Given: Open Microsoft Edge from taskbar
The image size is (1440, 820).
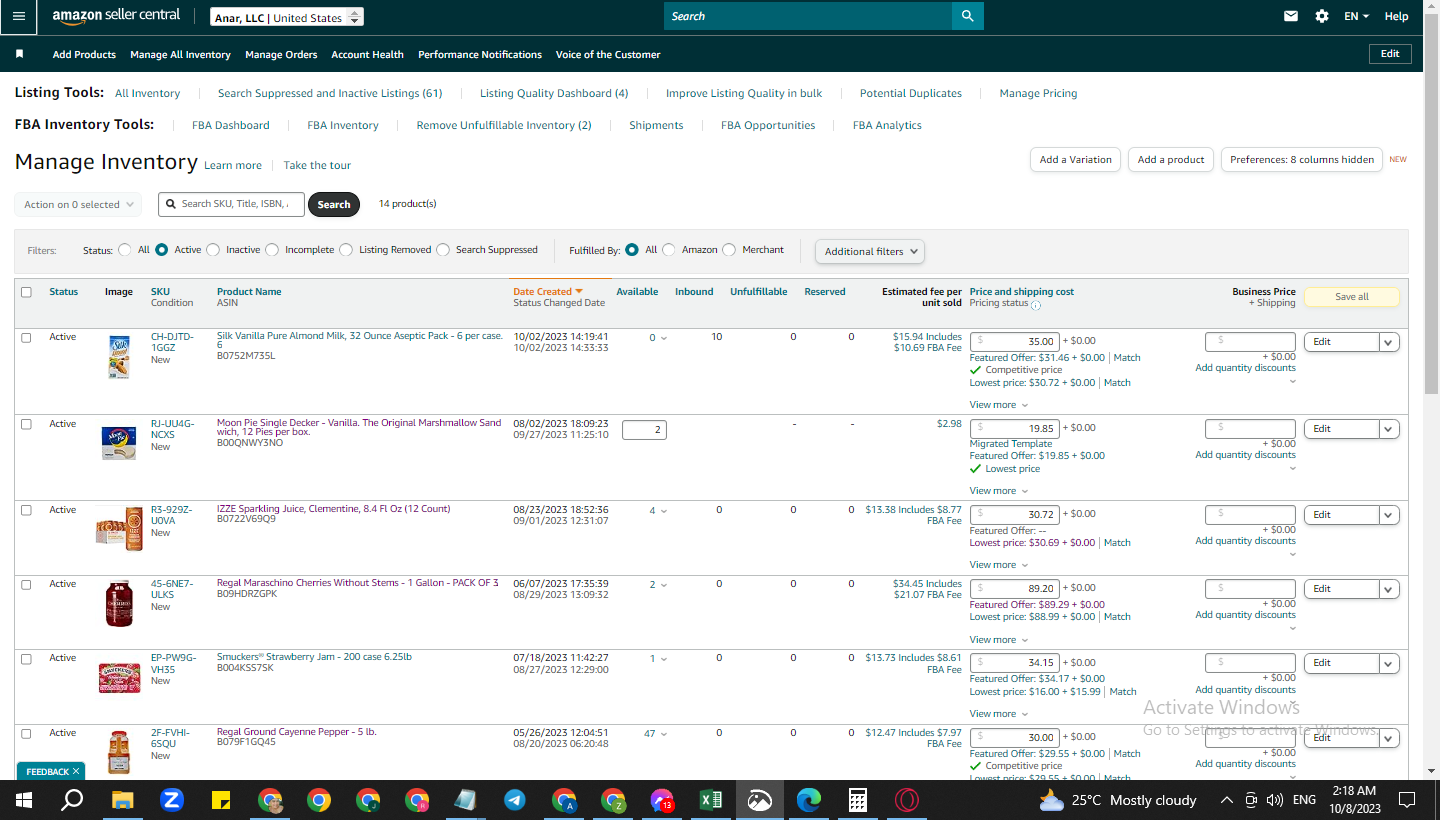Looking at the screenshot, I should 809,800.
